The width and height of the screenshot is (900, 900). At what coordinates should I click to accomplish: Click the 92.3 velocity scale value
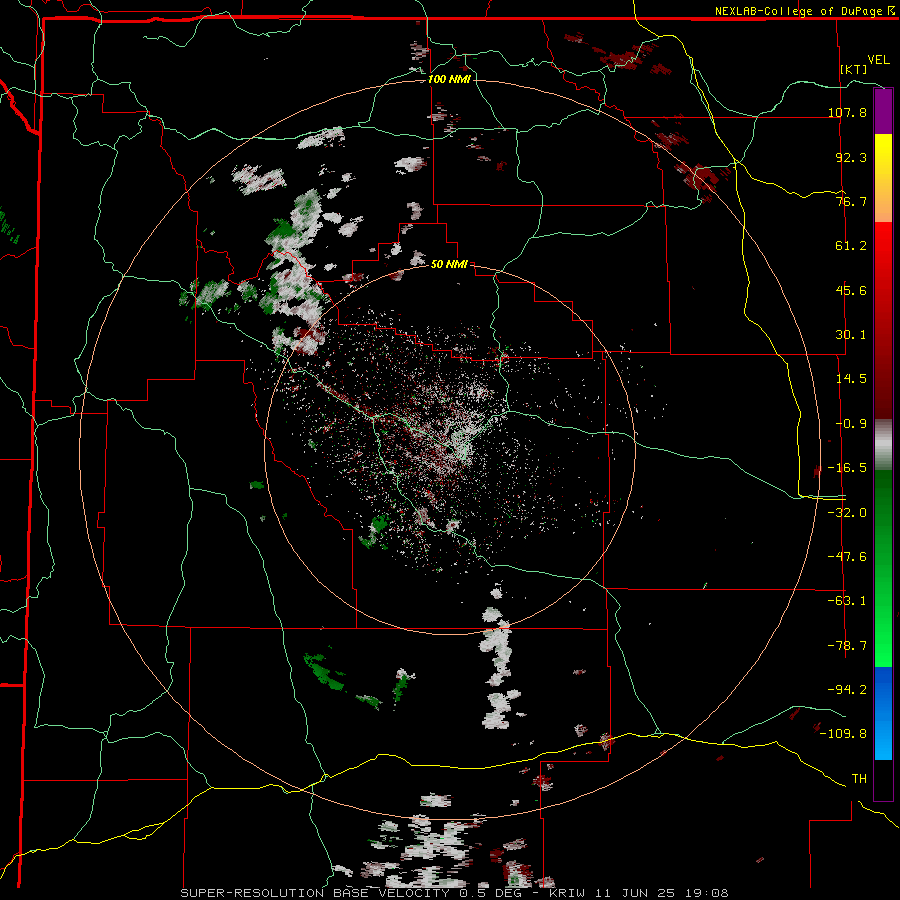(851, 157)
